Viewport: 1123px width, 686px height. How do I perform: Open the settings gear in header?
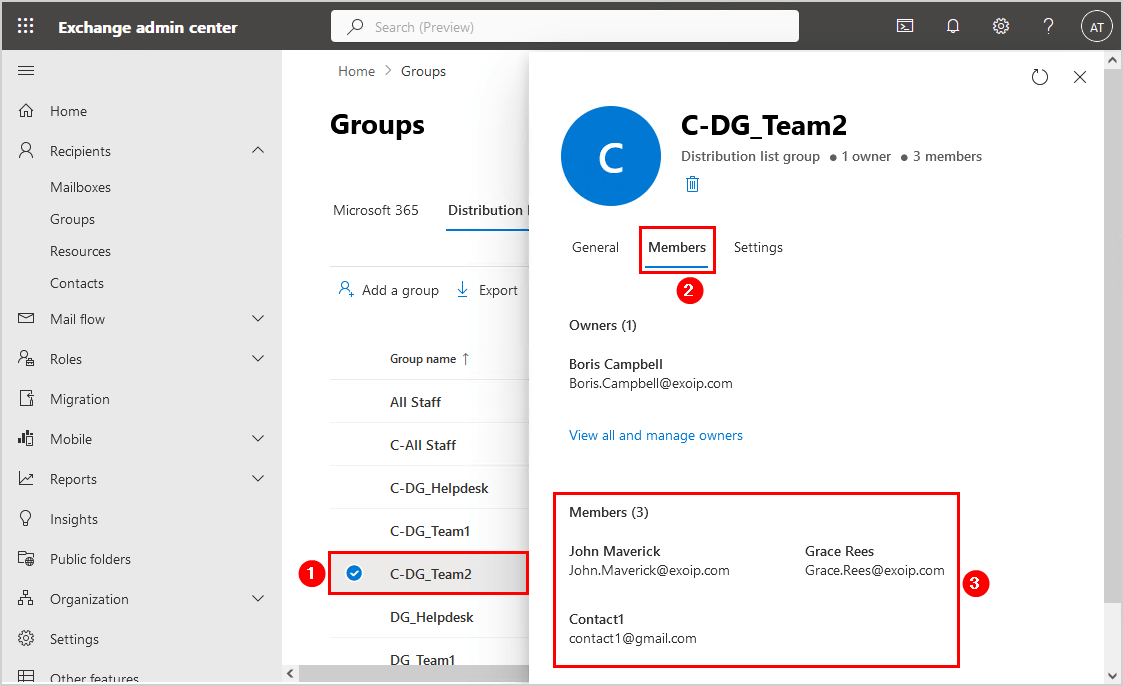click(1001, 27)
